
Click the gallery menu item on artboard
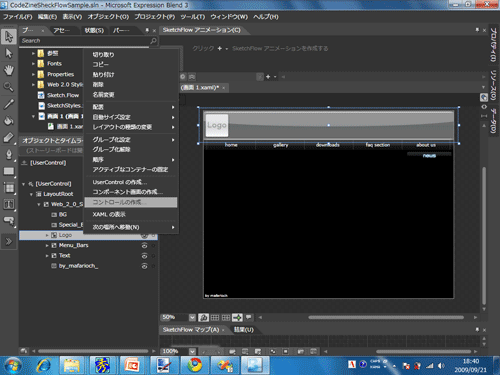click(x=281, y=145)
